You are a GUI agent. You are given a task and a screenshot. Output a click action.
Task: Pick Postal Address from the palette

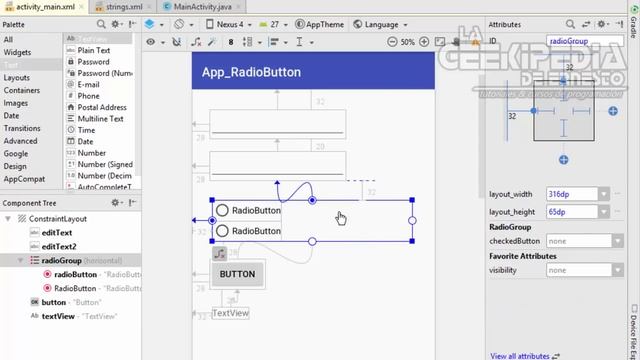click(x=102, y=107)
